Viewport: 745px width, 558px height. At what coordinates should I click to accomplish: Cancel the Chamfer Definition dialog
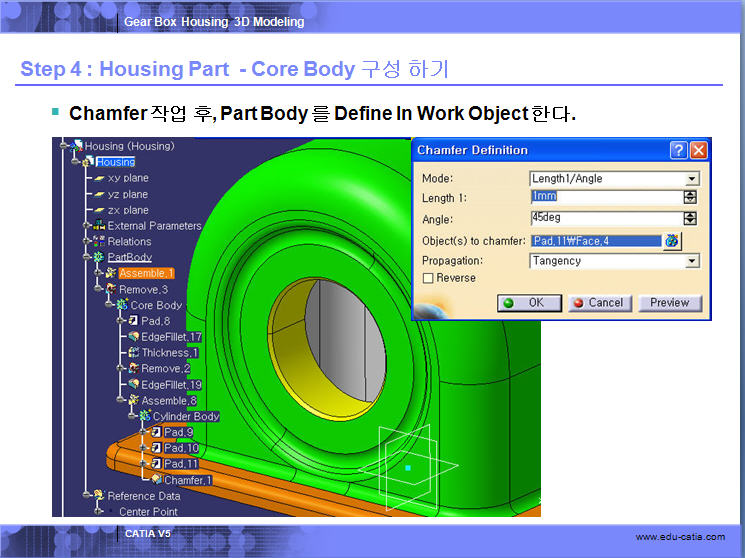pyautogui.click(x=597, y=303)
